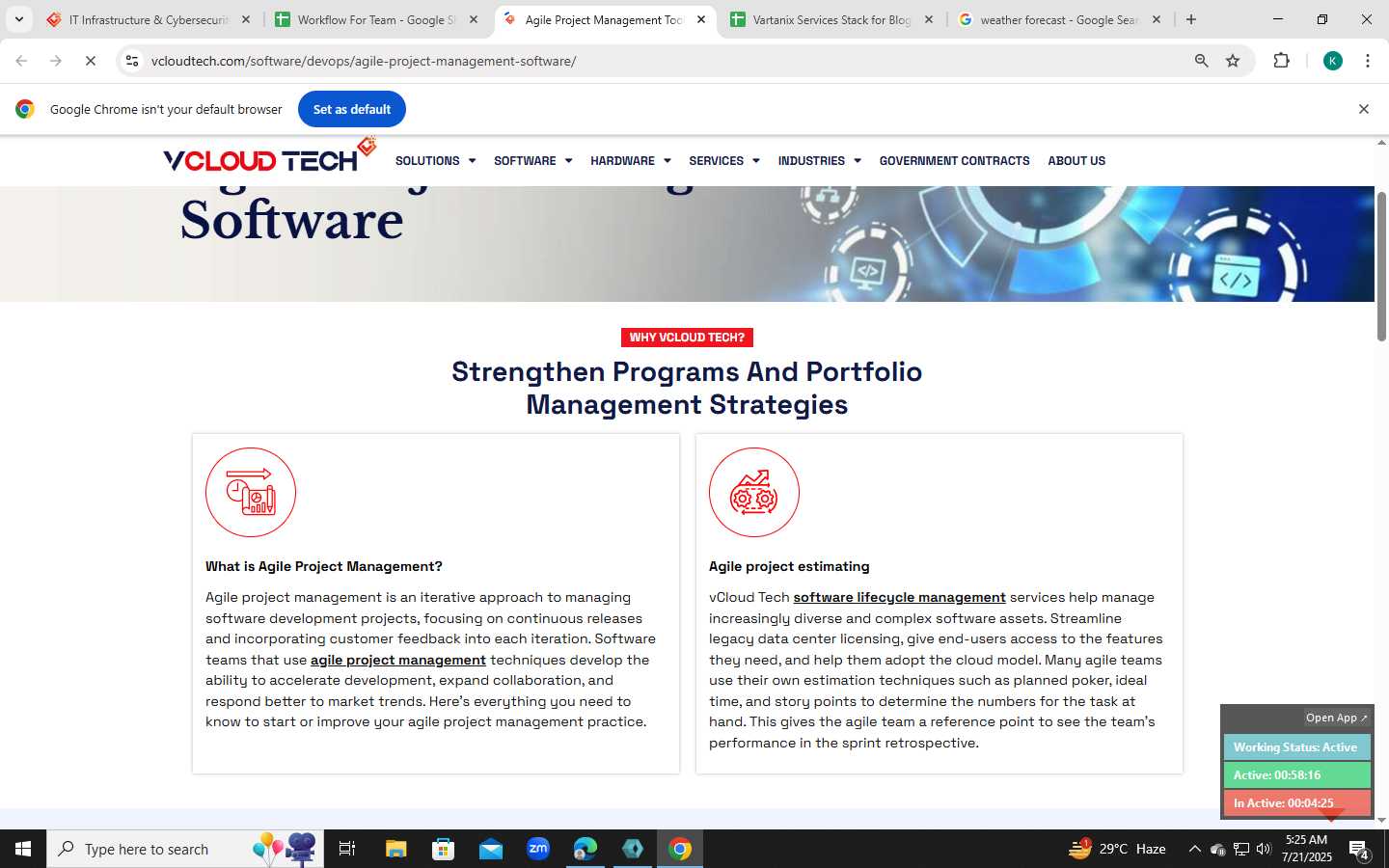Screen dimensions: 1389x868
Task: Open site information icon in address bar
Action: pos(132,61)
